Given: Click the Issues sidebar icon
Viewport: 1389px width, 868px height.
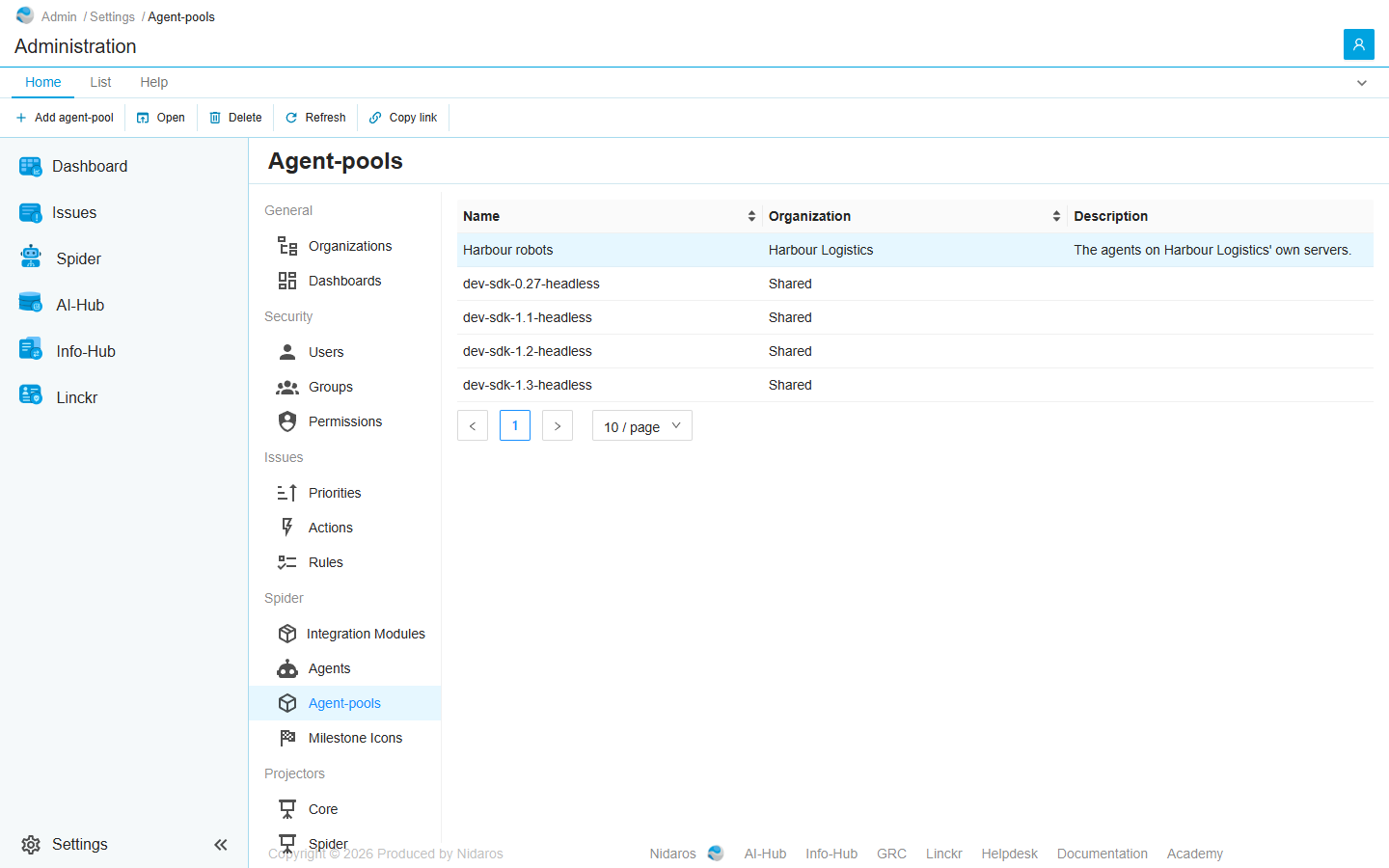Looking at the screenshot, I should 31,213.
